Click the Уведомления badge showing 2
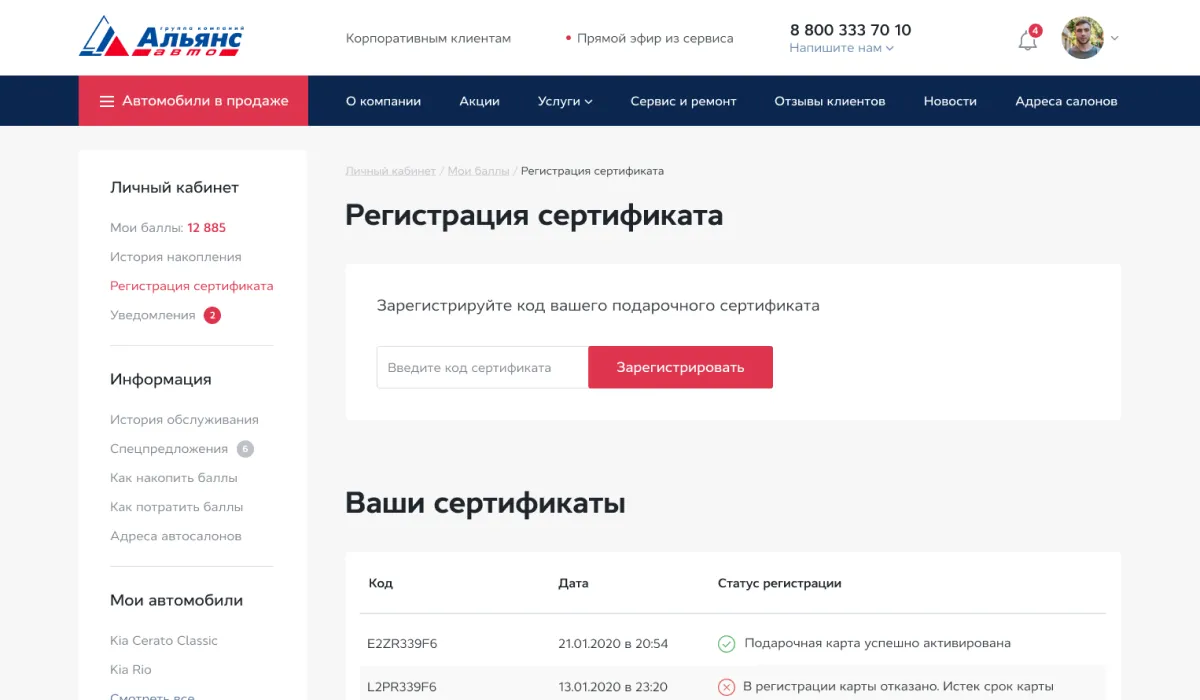The width and height of the screenshot is (1200, 700). pos(212,316)
